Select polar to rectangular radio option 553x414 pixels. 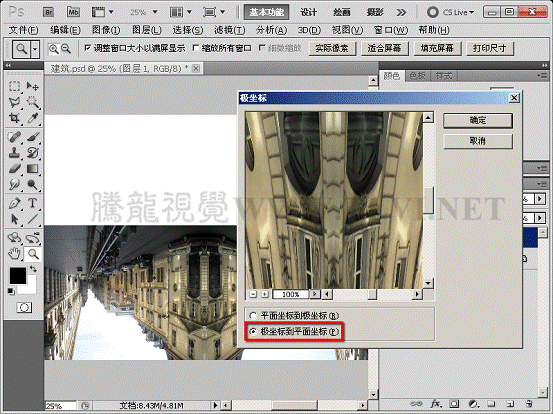[253, 331]
